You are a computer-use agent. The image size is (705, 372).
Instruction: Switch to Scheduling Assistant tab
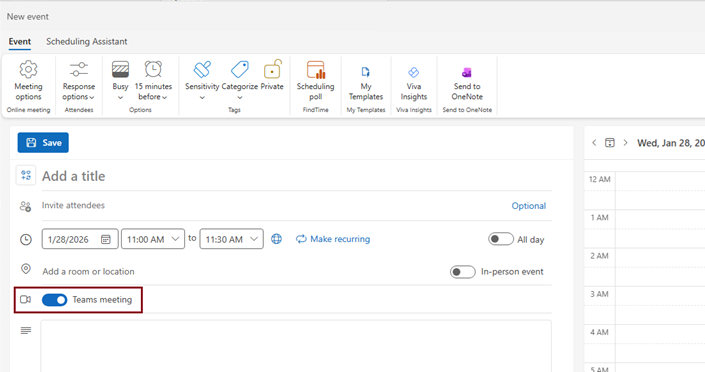click(87, 41)
